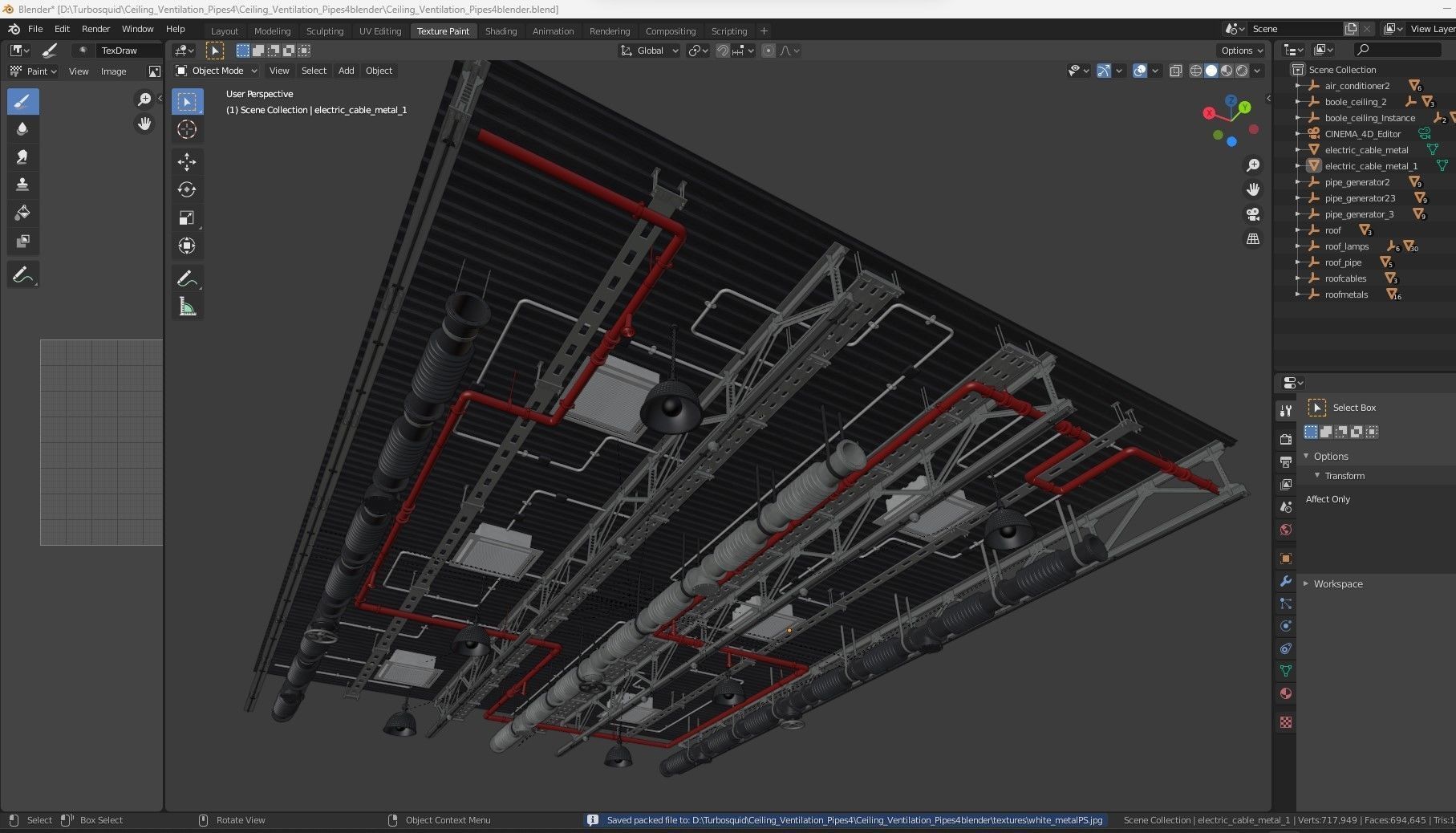Open the World properties tab
The image size is (1456, 833).
pos(1286,530)
